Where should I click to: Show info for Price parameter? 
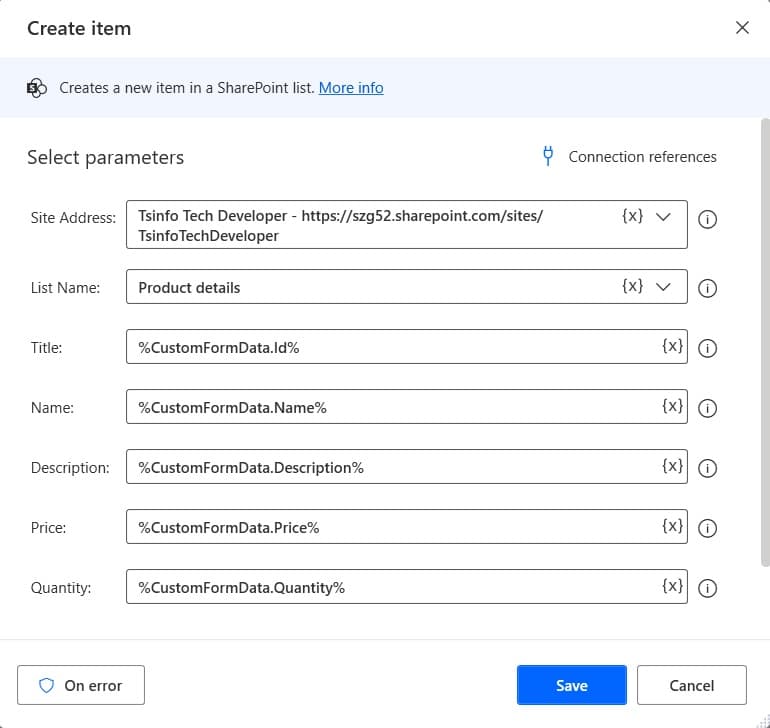pos(707,528)
